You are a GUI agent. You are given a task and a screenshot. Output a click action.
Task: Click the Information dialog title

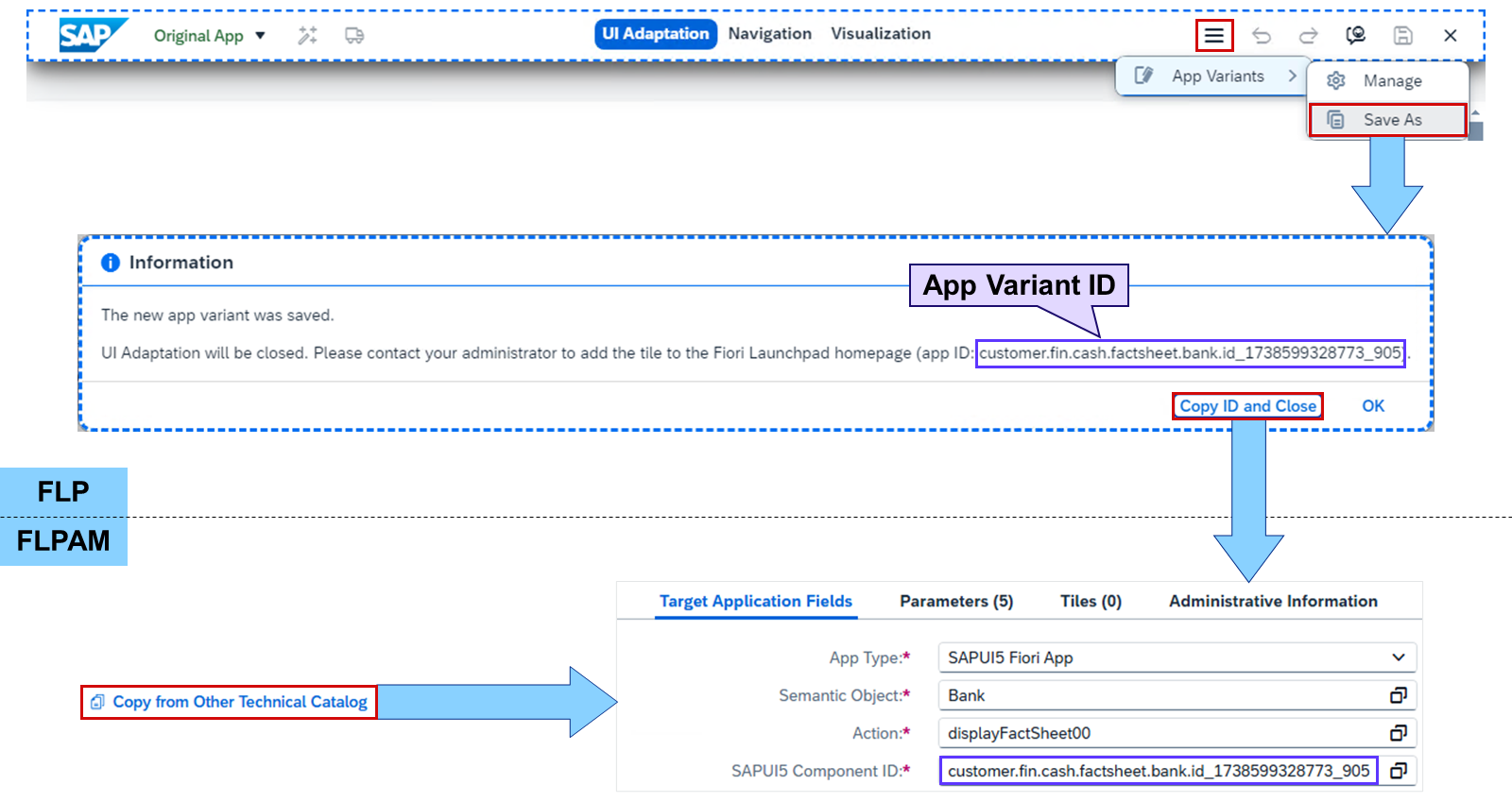[x=181, y=263]
